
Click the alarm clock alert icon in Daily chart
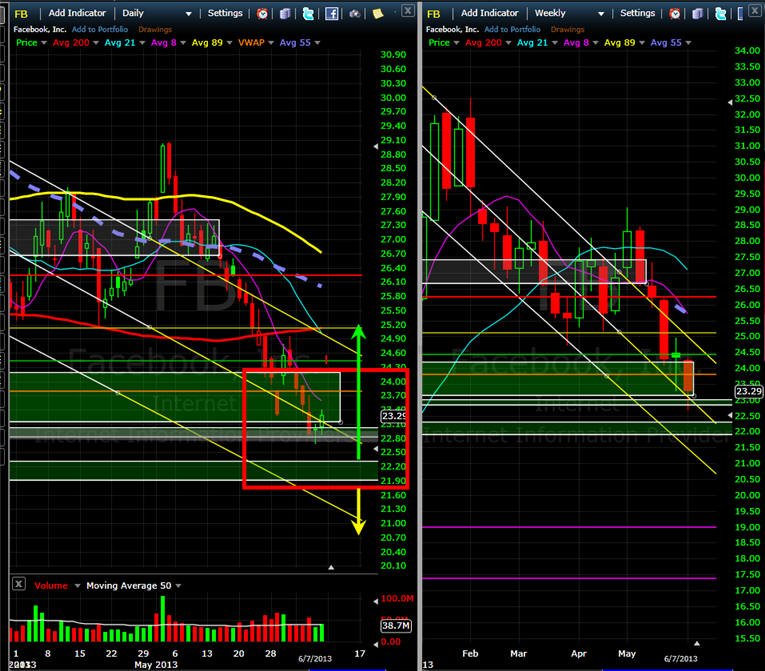[262, 14]
